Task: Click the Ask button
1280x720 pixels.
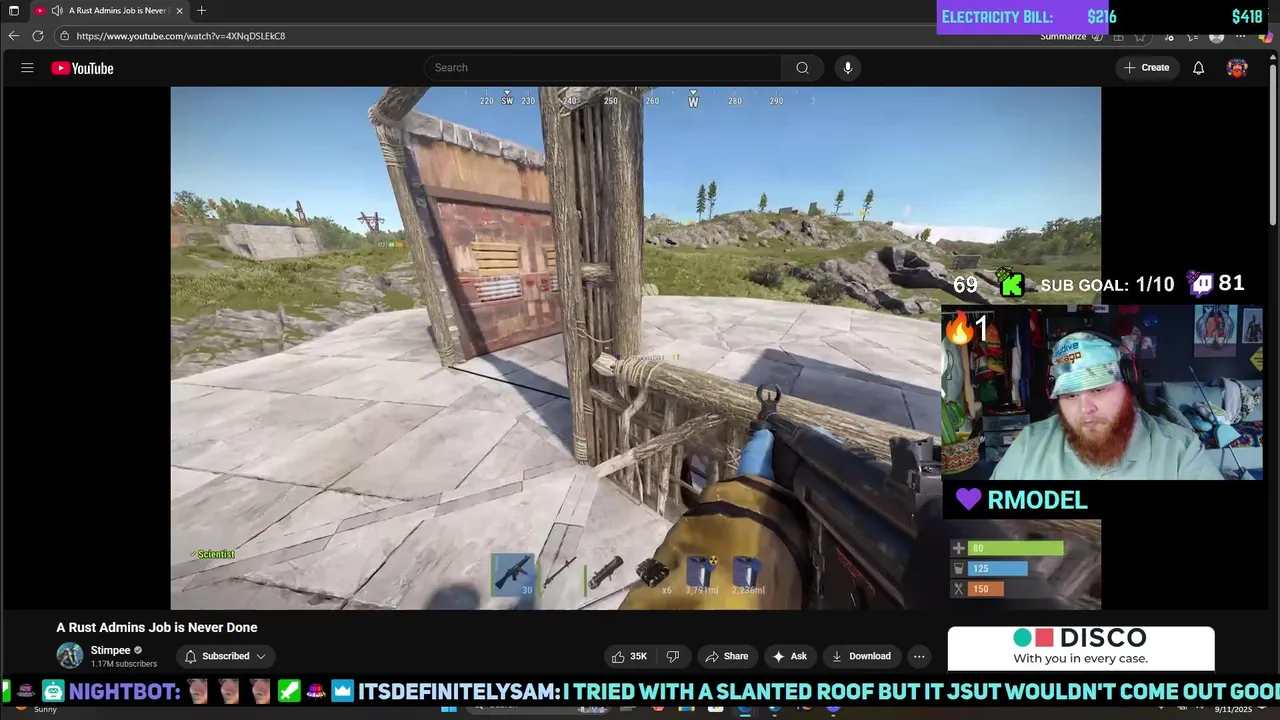Action: click(789, 656)
